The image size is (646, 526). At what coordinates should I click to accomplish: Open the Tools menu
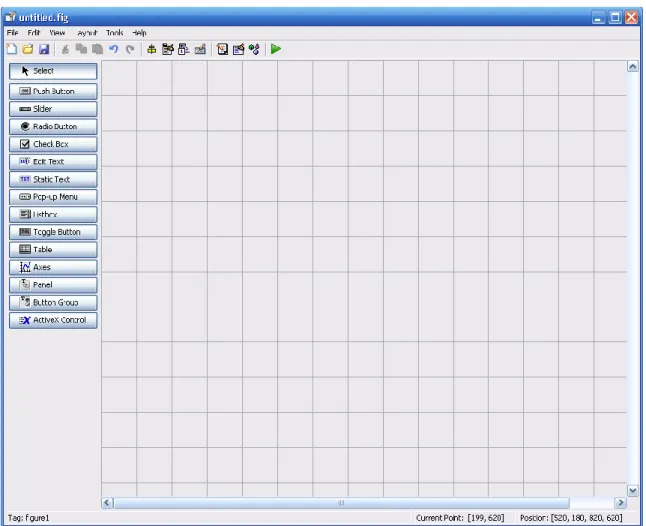pos(115,33)
